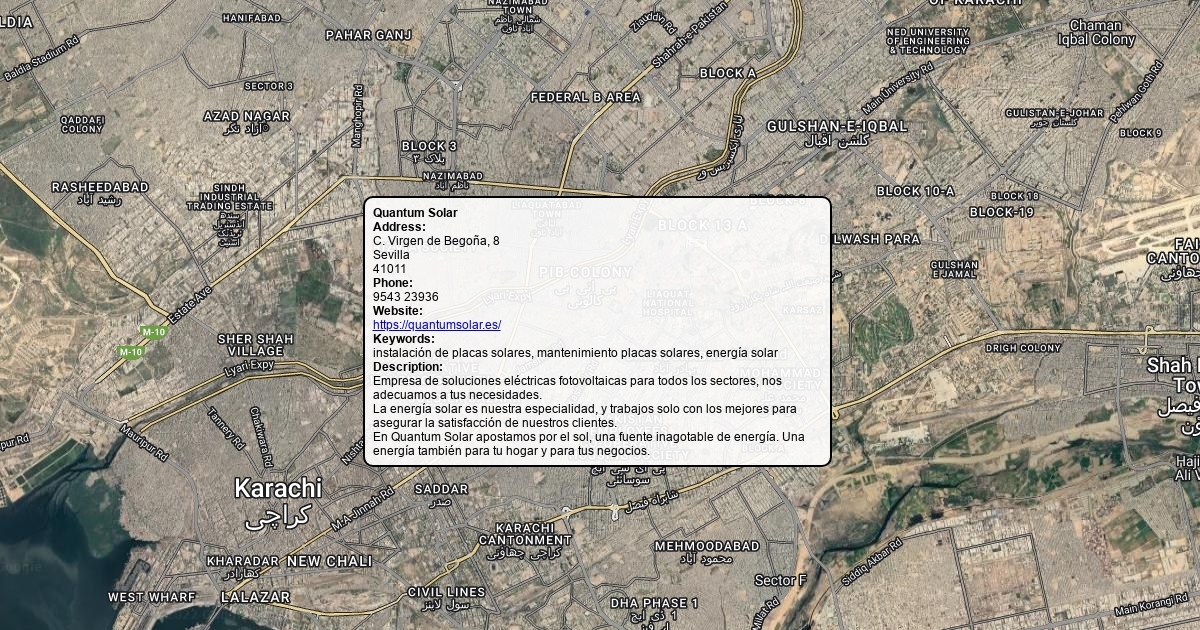
Task: Click the Mehmoodabad map label
Action: (707, 546)
